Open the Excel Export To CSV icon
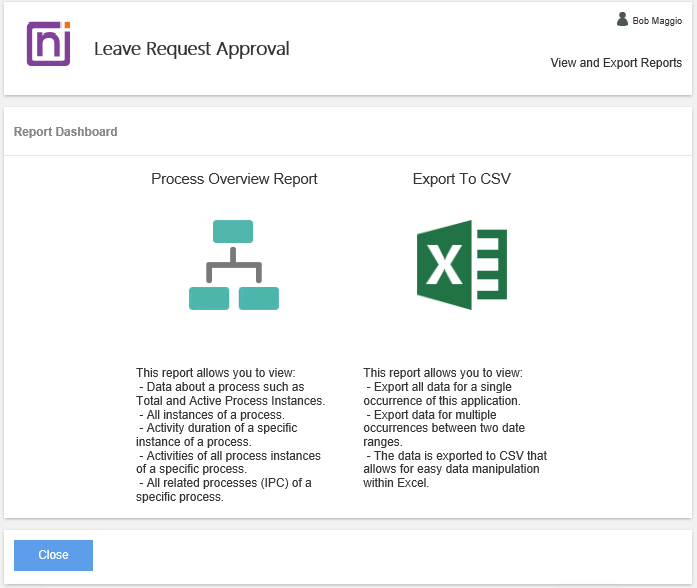The width and height of the screenshot is (697, 588). 461,265
